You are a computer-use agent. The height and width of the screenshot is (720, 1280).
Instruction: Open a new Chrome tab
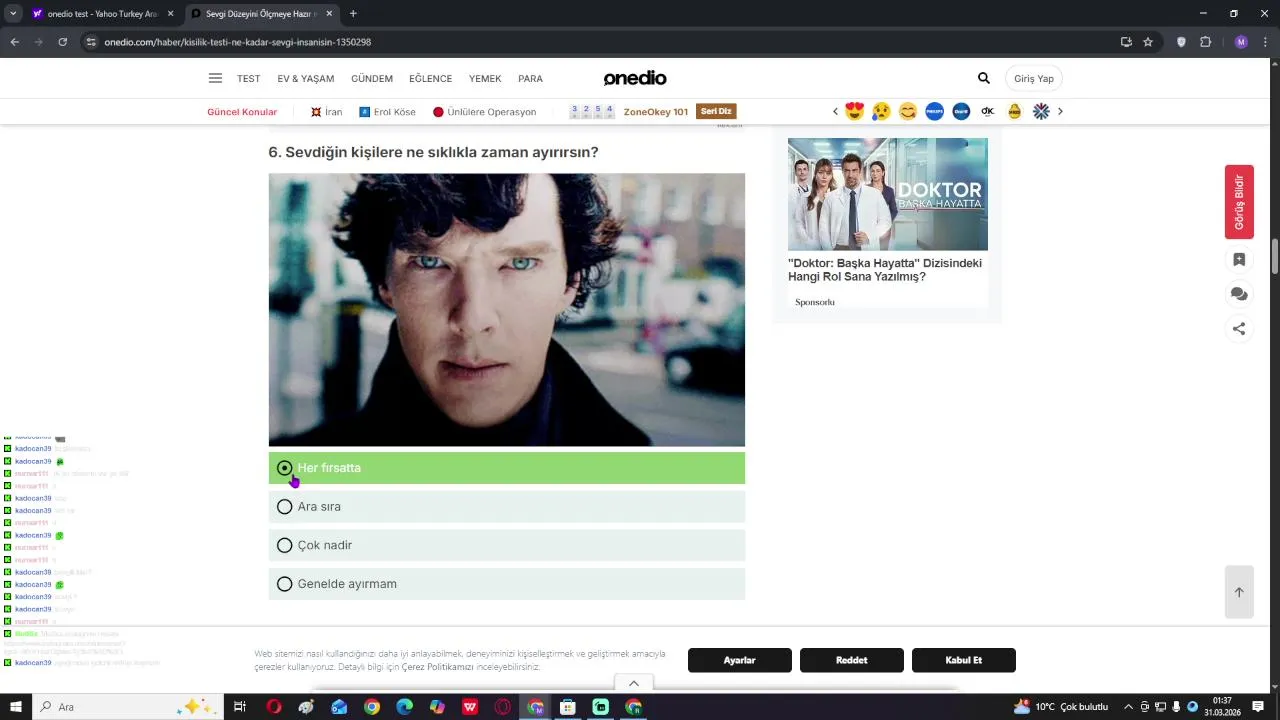[353, 14]
